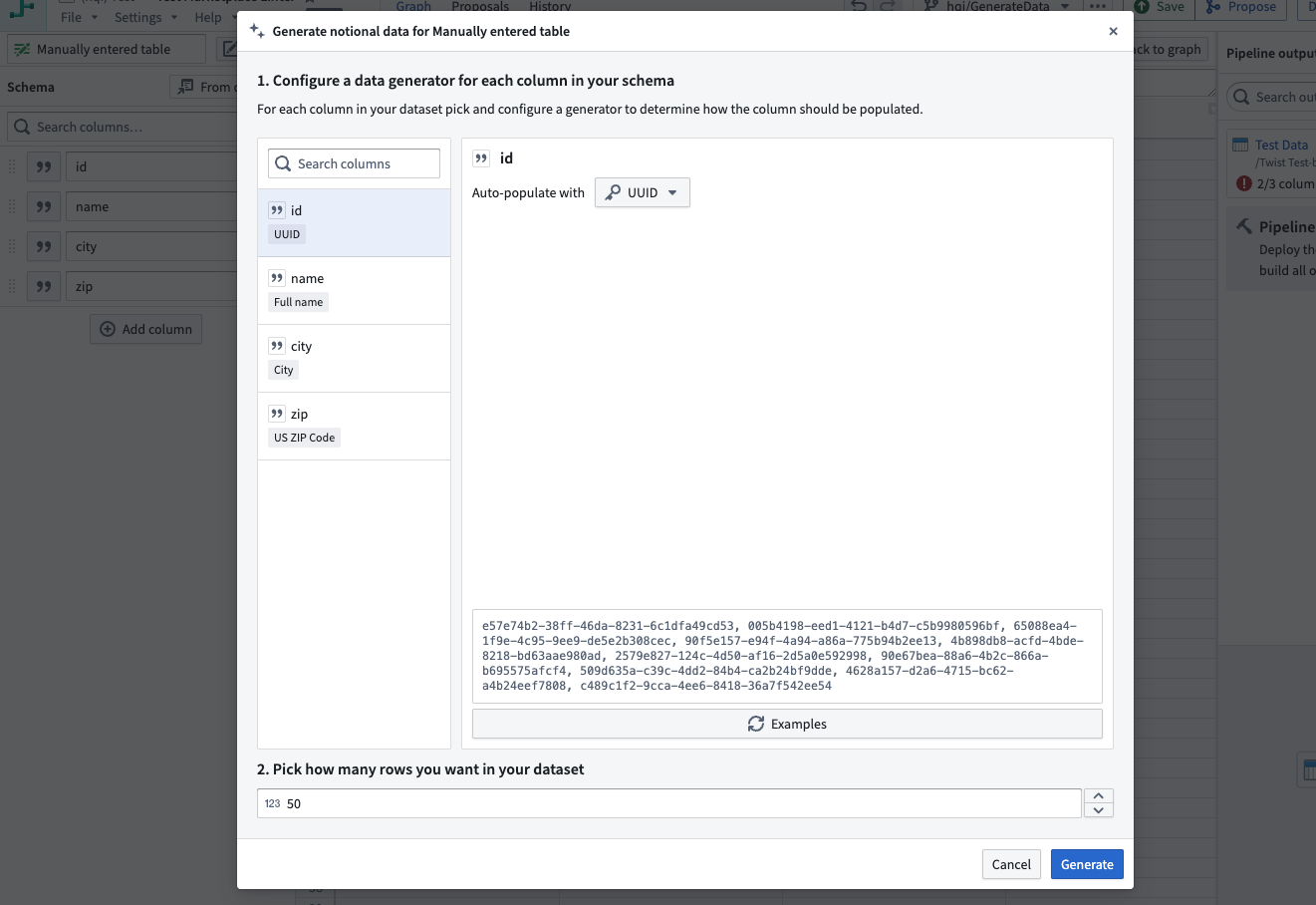
Task: Click the more options ellipsis in top toolbar
Action: 1097,7
